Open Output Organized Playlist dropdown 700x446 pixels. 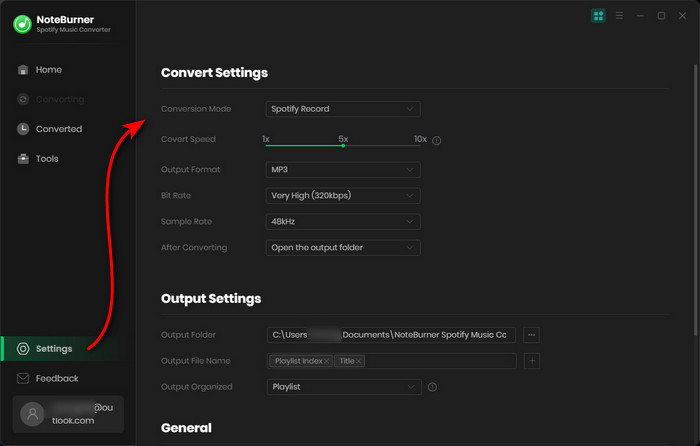tap(344, 387)
